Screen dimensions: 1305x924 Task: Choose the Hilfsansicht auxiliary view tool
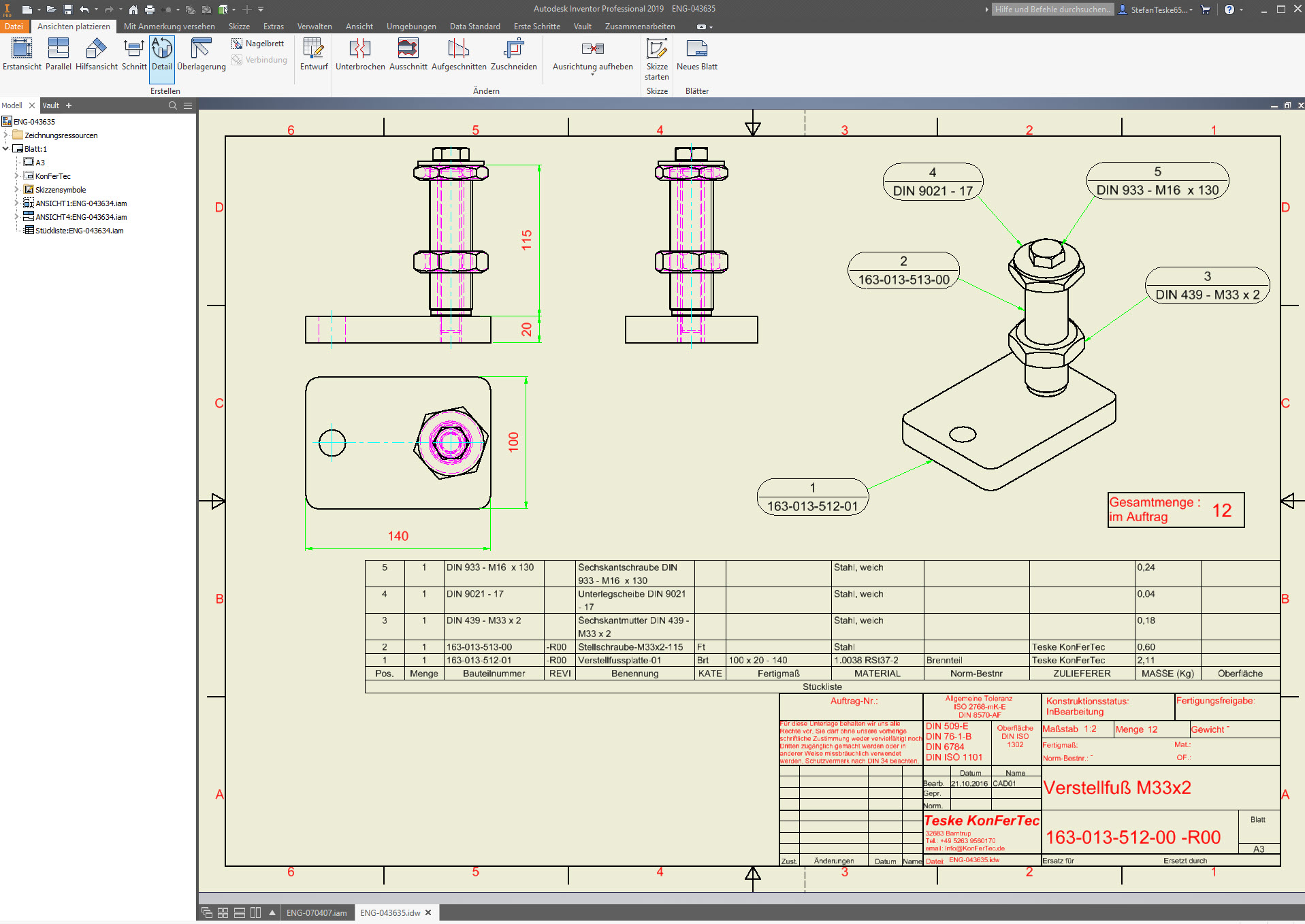click(97, 54)
